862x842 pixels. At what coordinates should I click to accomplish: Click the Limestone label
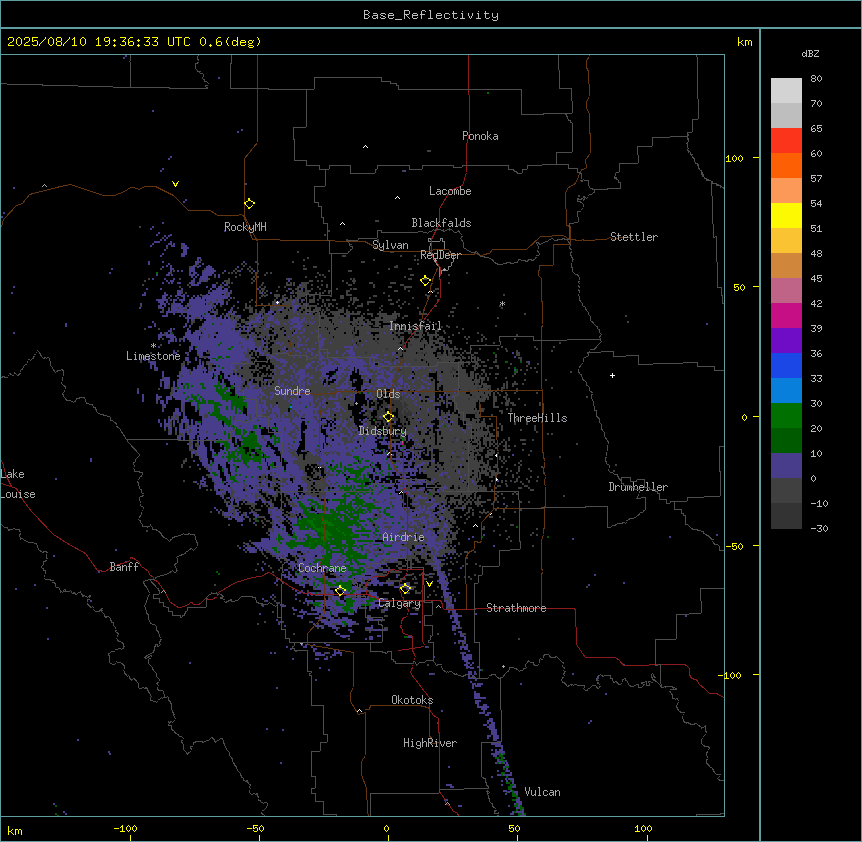(x=153, y=356)
